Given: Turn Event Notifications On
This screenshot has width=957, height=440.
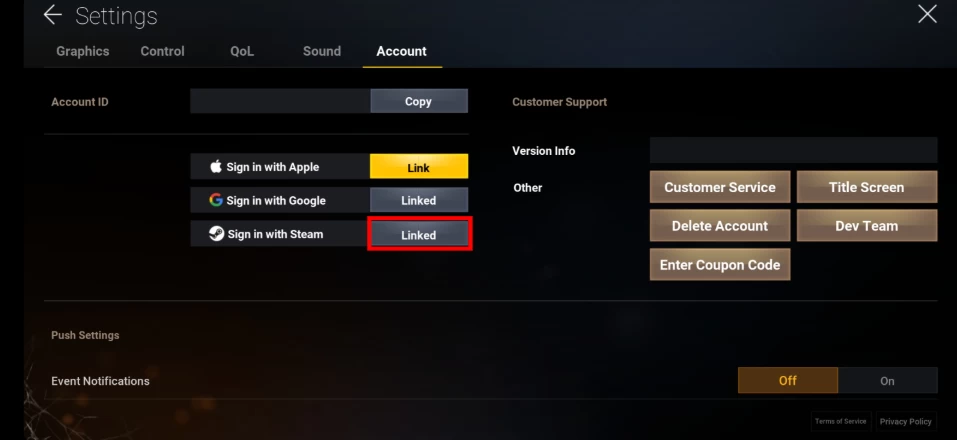Looking at the screenshot, I should pos(887,380).
